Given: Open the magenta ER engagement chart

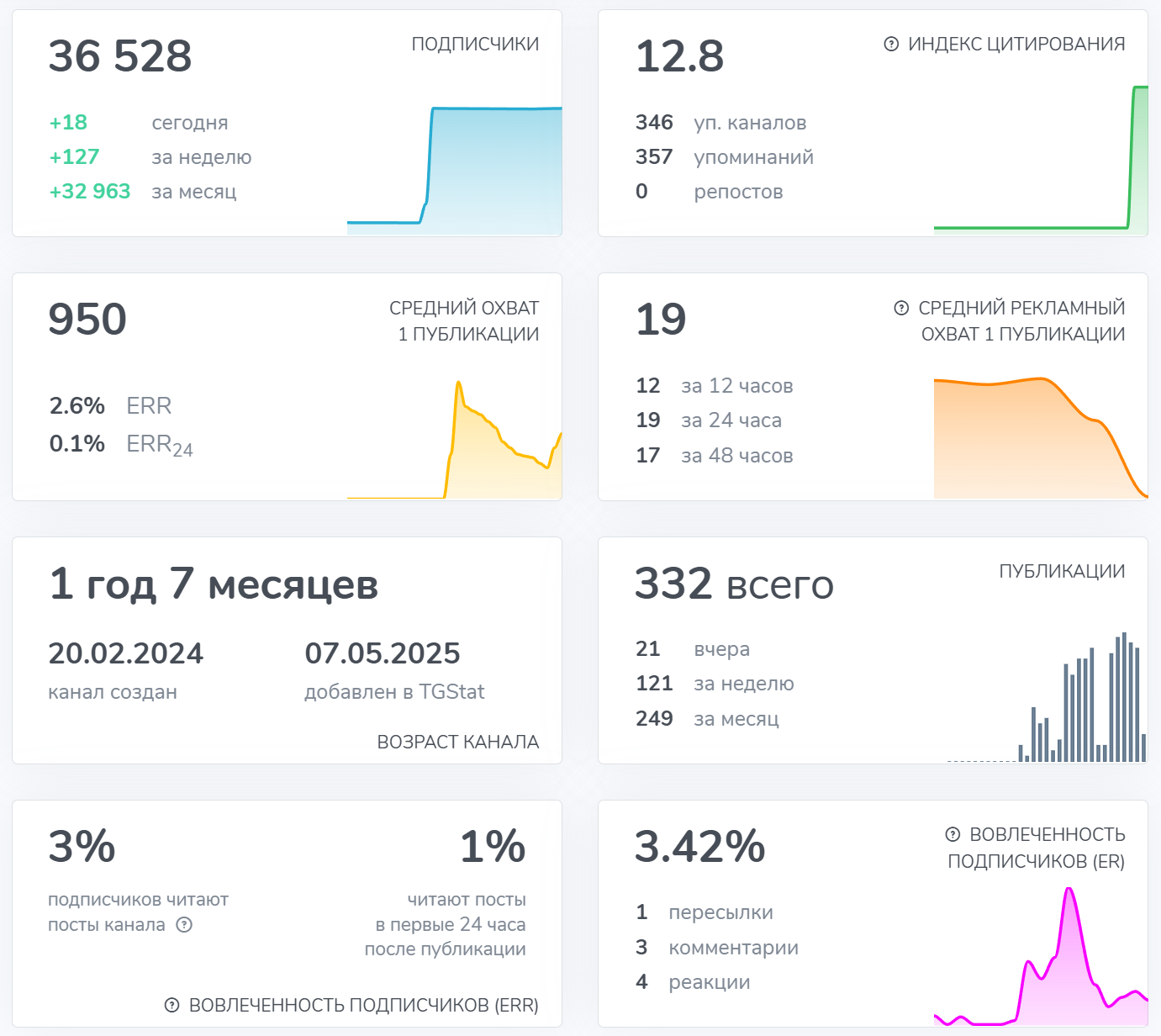Looking at the screenshot, I should pos(1041,959).
